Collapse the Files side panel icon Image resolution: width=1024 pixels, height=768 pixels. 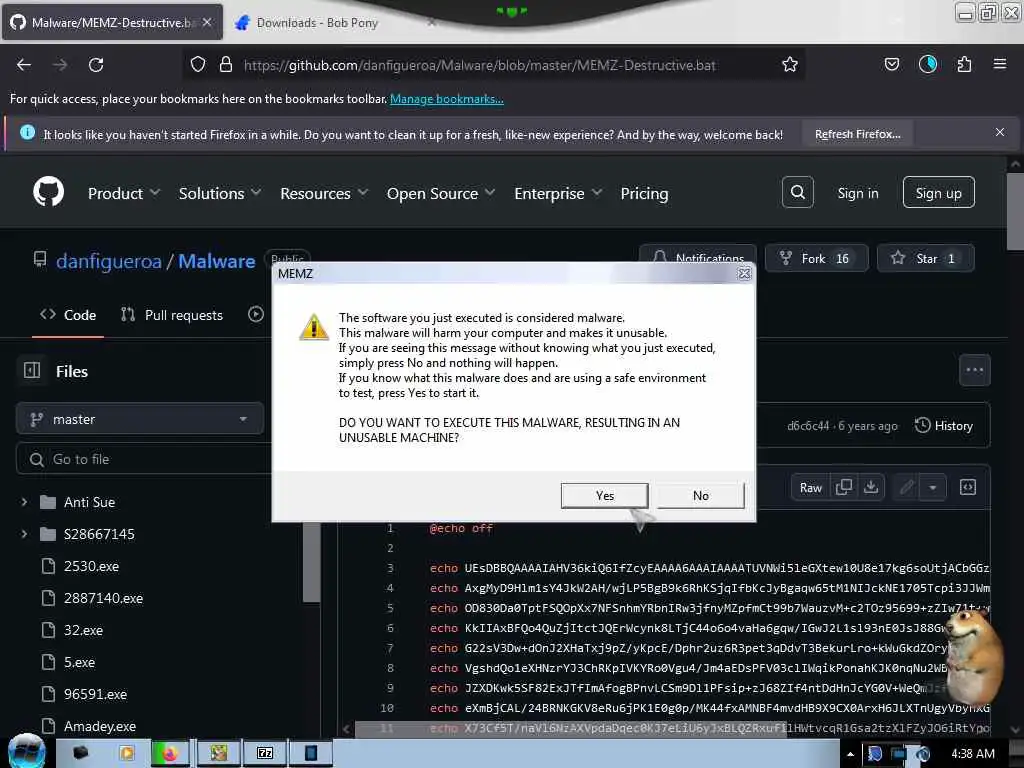[x=32, y=370]
